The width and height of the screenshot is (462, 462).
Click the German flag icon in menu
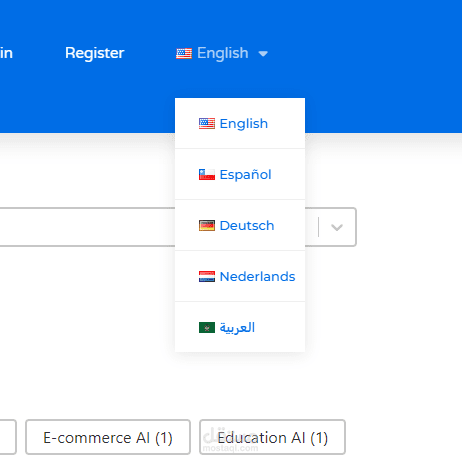click(x=207, y=225)
